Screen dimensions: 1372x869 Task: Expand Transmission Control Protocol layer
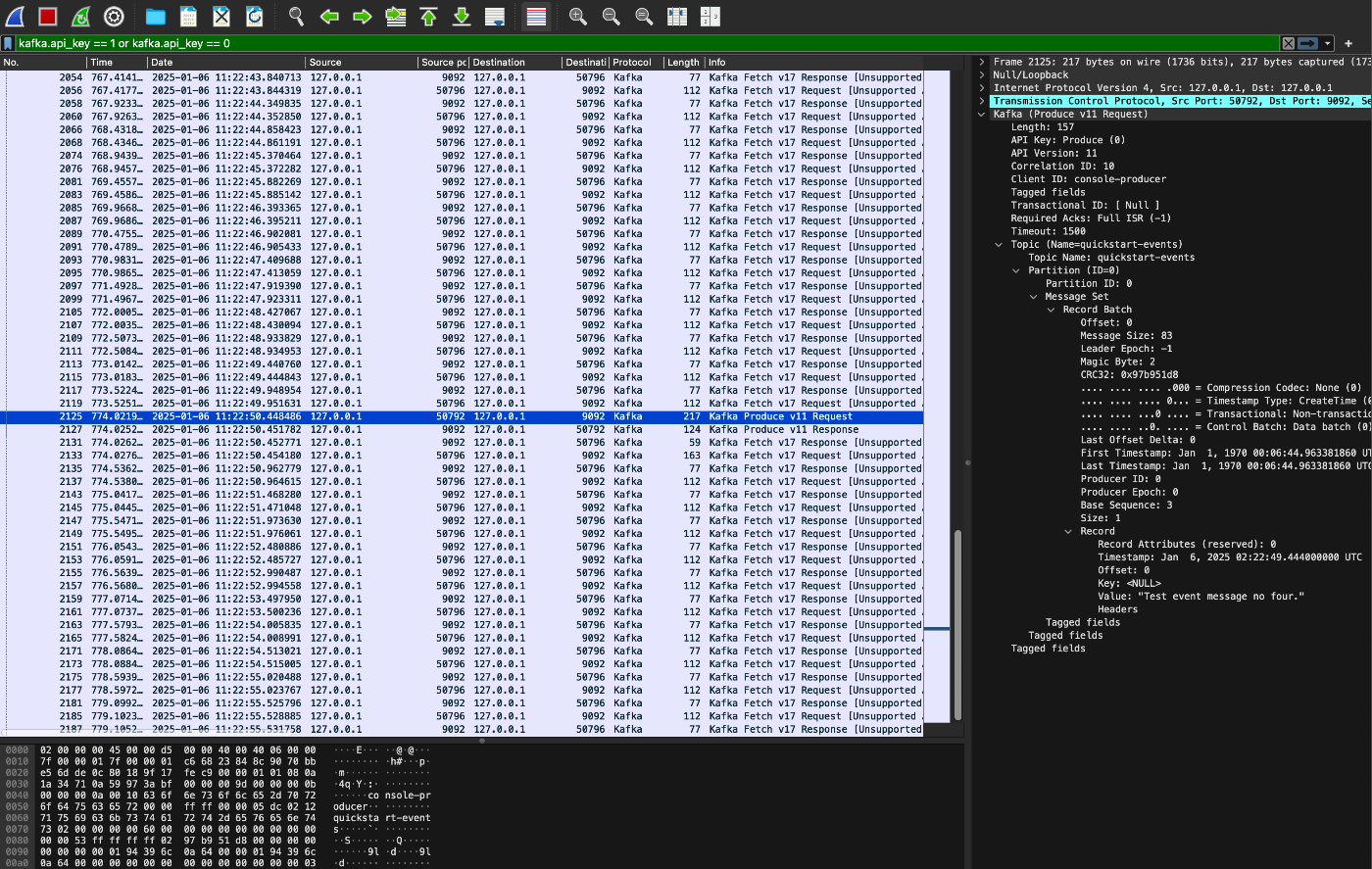coord(982,101)
